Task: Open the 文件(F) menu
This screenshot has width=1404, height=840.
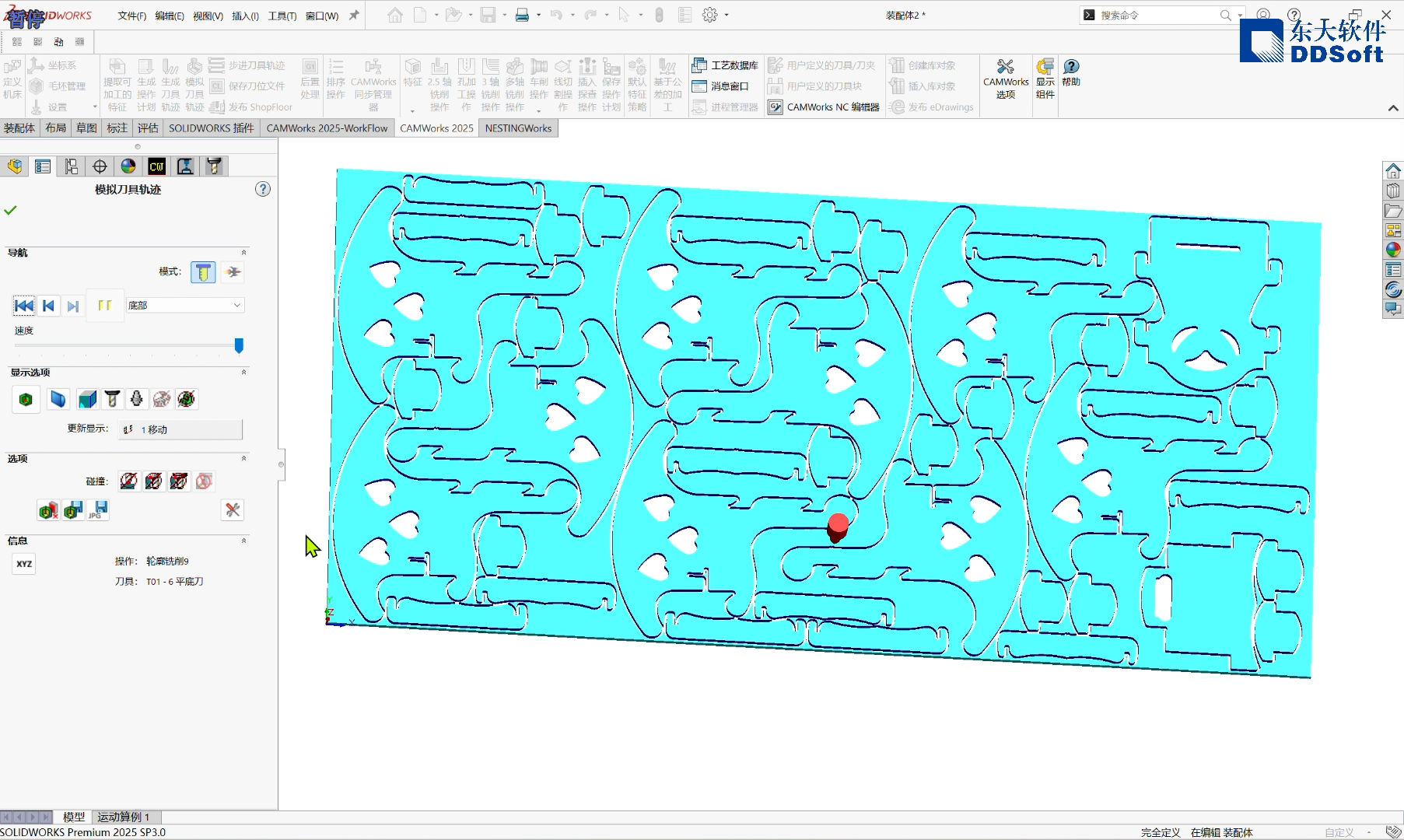Action: pyautogui.click(x=132, y=16)
